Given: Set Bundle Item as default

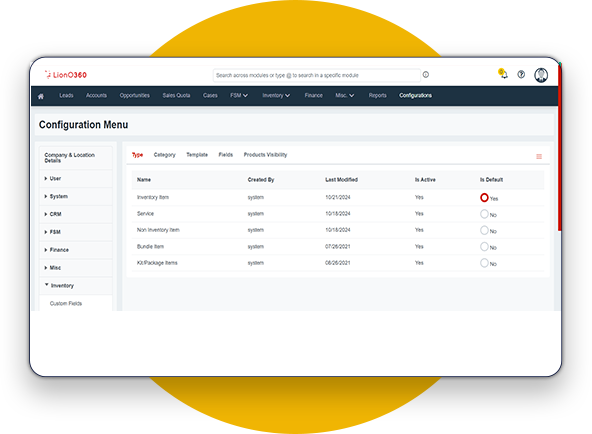Looking at the screenshot, I should pos(484,247).
